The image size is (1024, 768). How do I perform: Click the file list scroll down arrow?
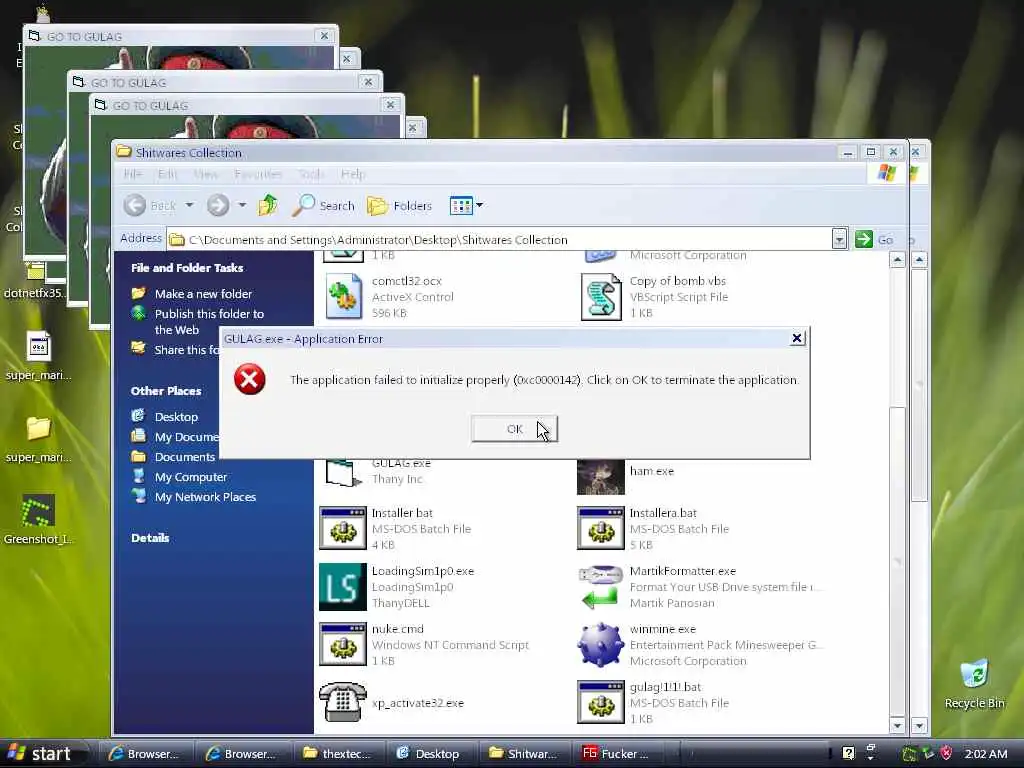coord(897,726)
